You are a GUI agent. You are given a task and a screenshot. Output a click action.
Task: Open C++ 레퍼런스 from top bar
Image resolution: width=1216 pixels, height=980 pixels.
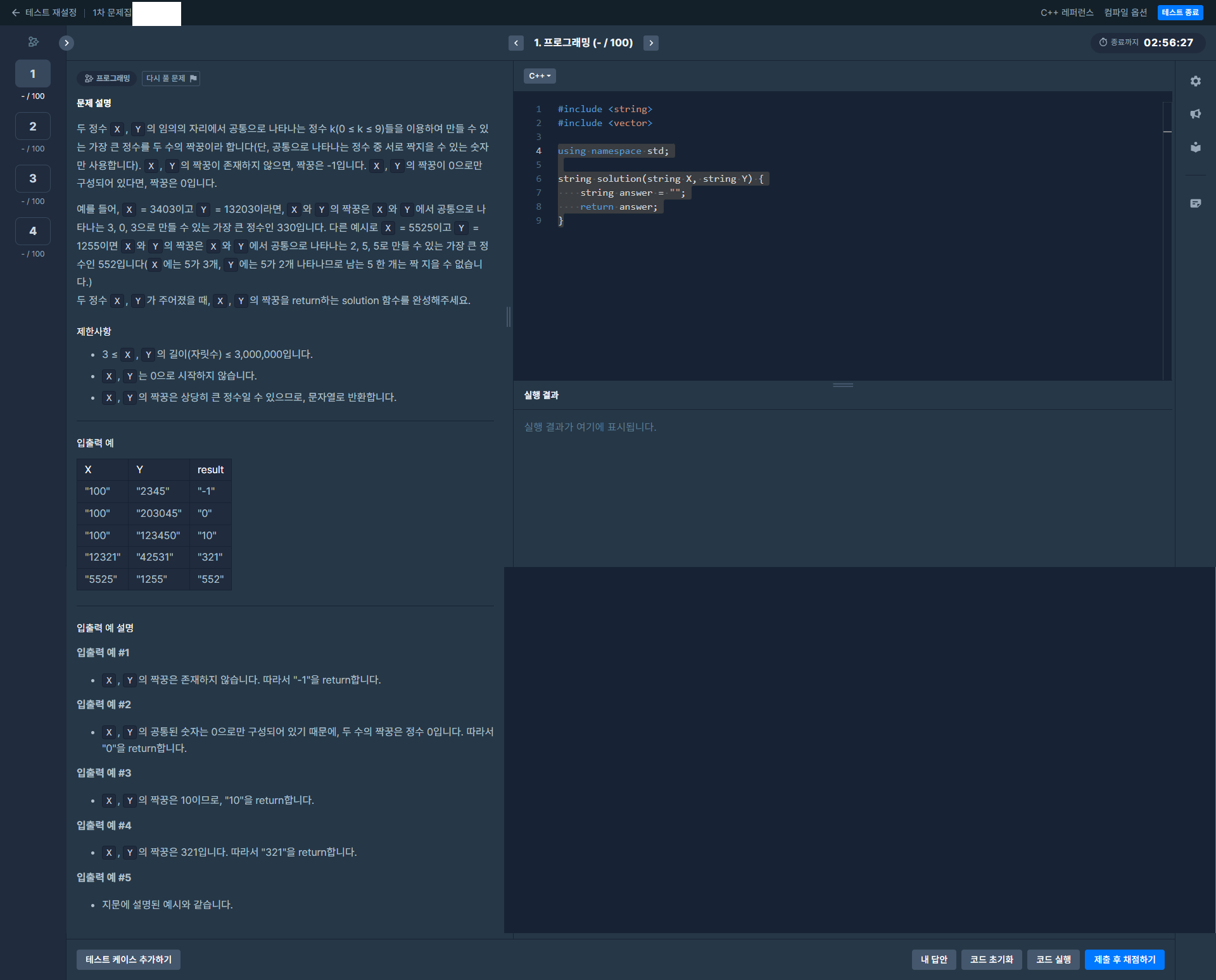(1067, 13)
